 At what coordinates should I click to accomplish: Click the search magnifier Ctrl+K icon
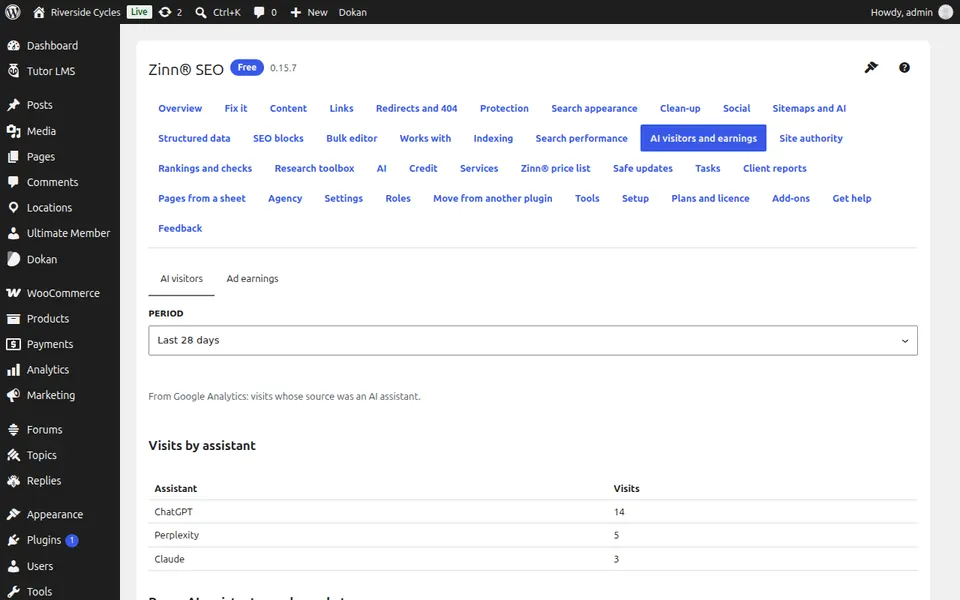201,12
